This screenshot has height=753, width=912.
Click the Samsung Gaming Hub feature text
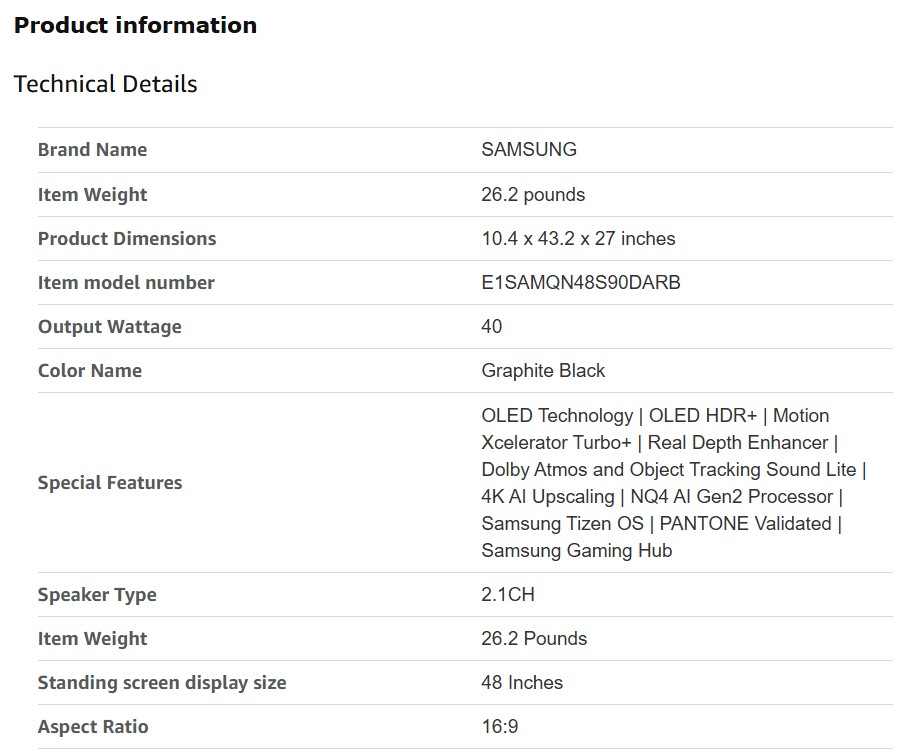click(576, 551)
